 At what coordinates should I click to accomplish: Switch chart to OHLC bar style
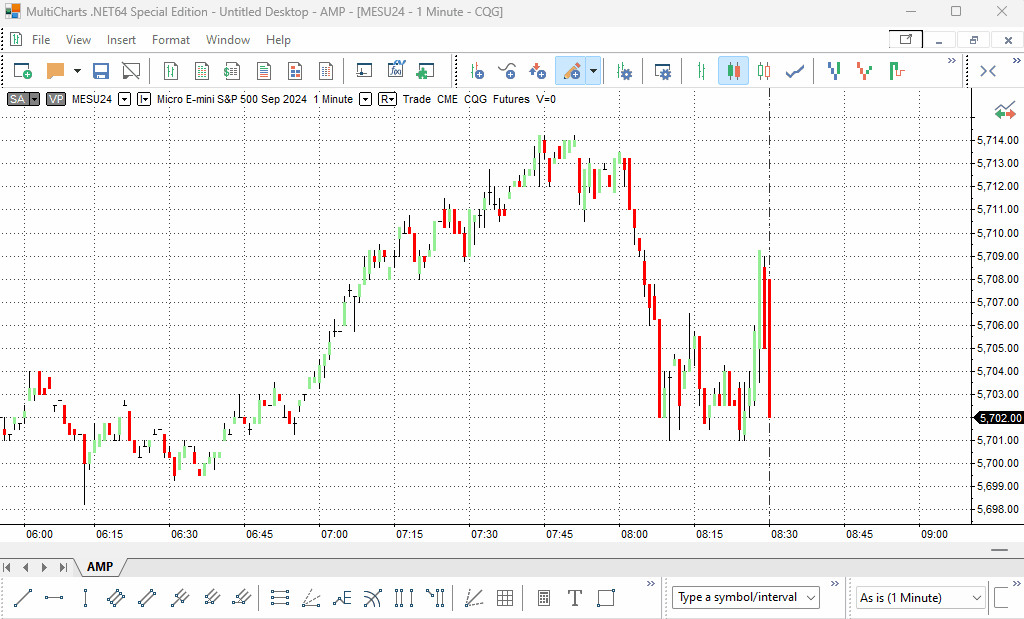coord(701,71)
